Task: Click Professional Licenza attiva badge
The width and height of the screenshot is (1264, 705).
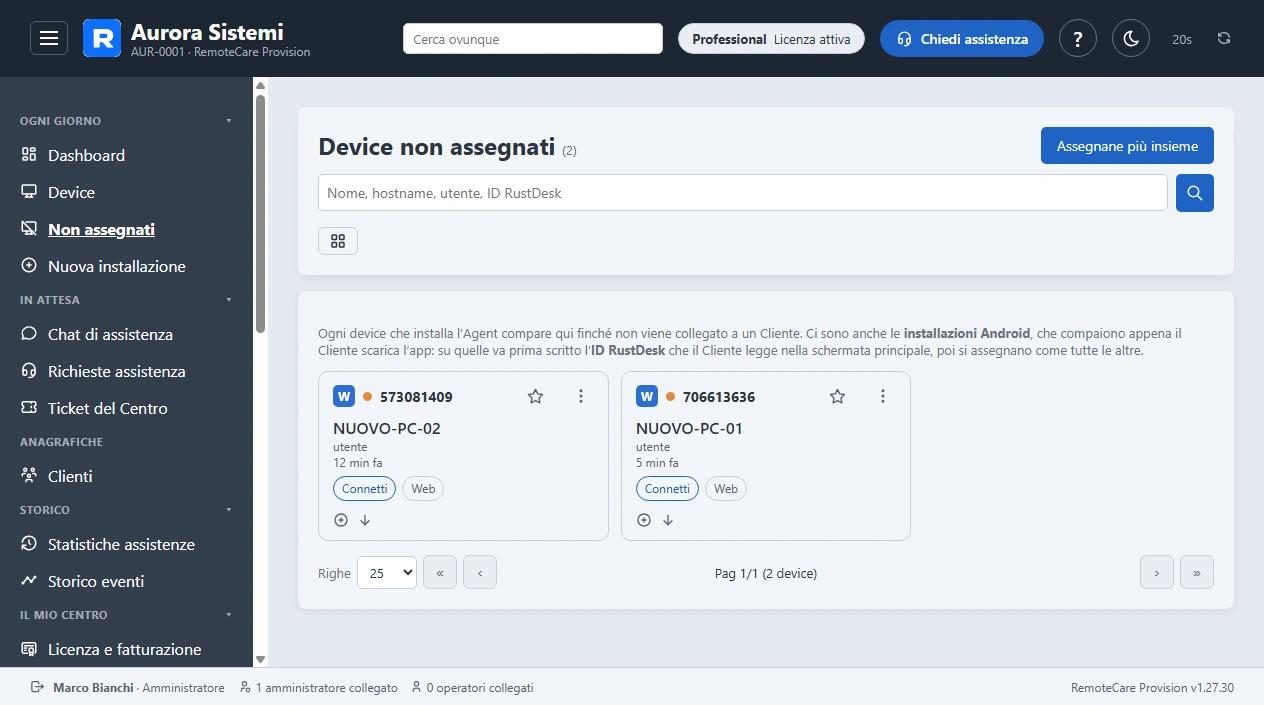Action: click(771, 39)
